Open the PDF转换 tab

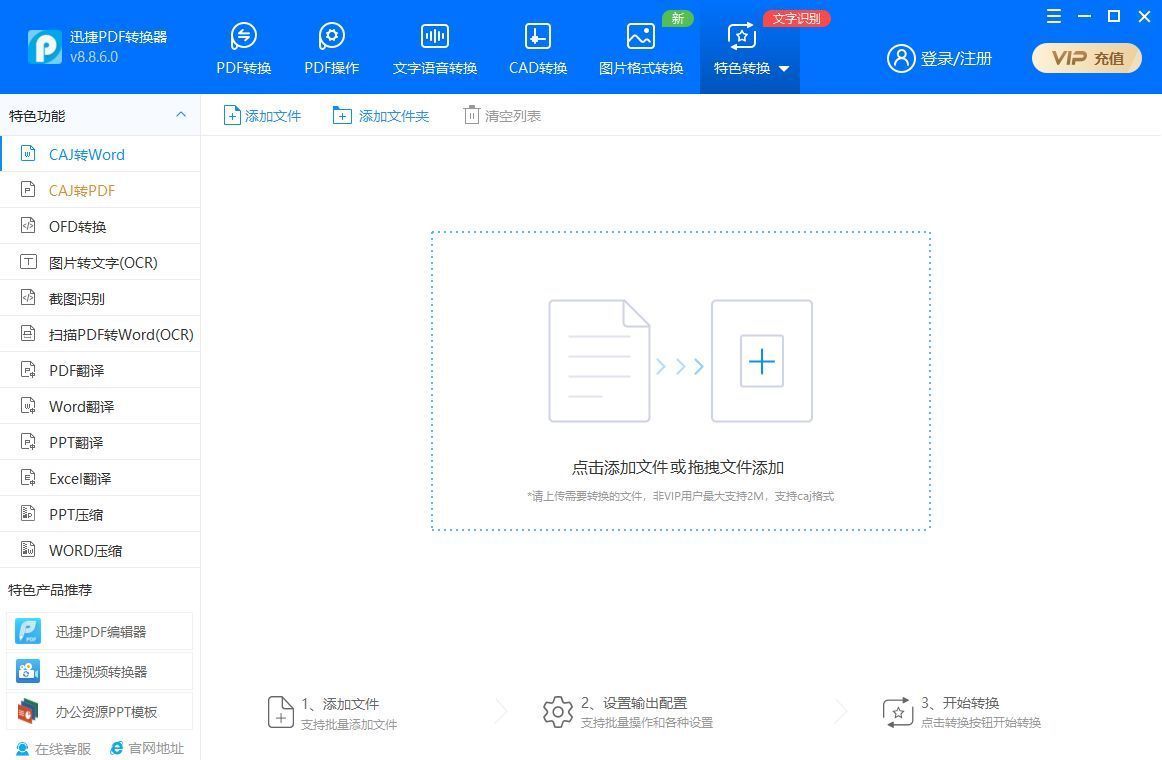click(x=244, y=49)
